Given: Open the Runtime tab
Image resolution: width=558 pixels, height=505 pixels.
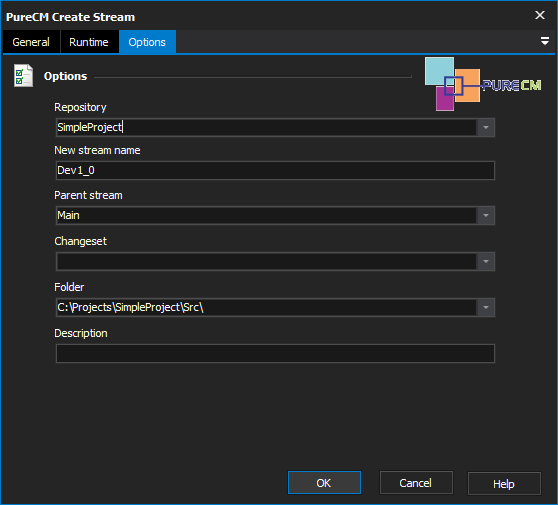Looking at the screenshot, I should click(x=89, y=42).
